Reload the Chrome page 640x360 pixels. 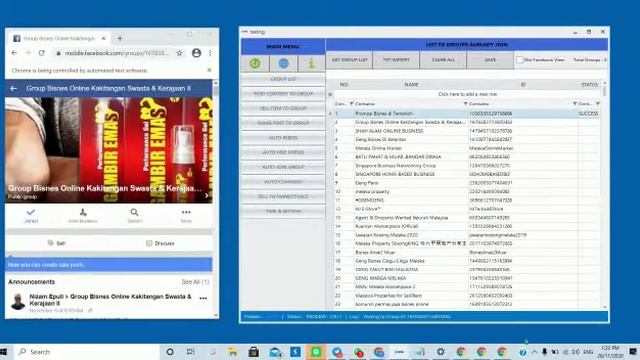(x=42, y=53)
